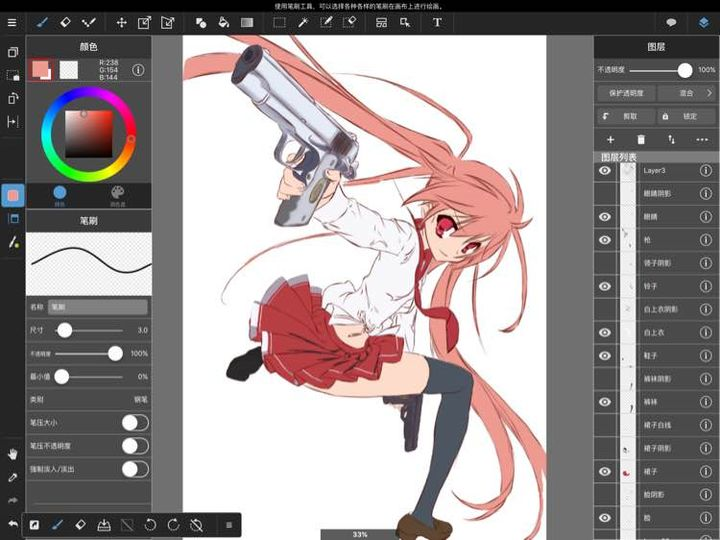Choose the dotted-line snap brush tool
The image size is (720, 540).
[x=88, y=22]
